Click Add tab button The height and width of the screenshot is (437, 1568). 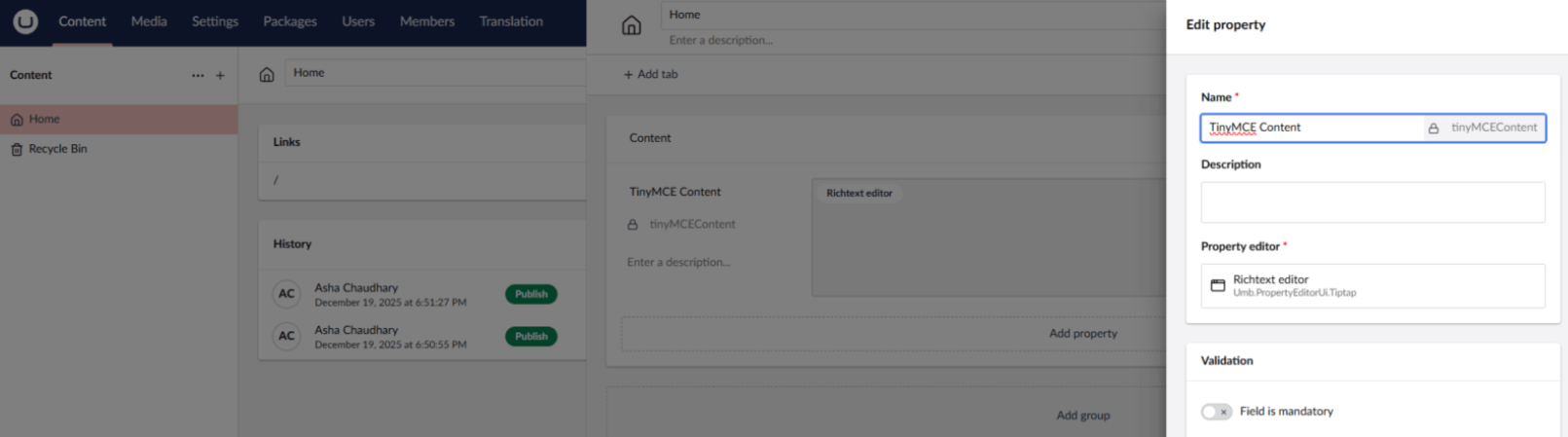point(651,74)
